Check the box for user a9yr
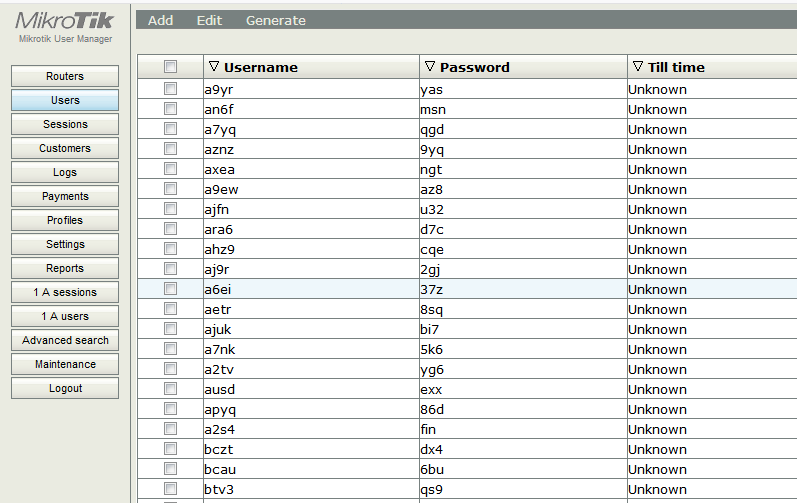Image resolution: width=797 pixels, height=503 pixels. point(170,89)
